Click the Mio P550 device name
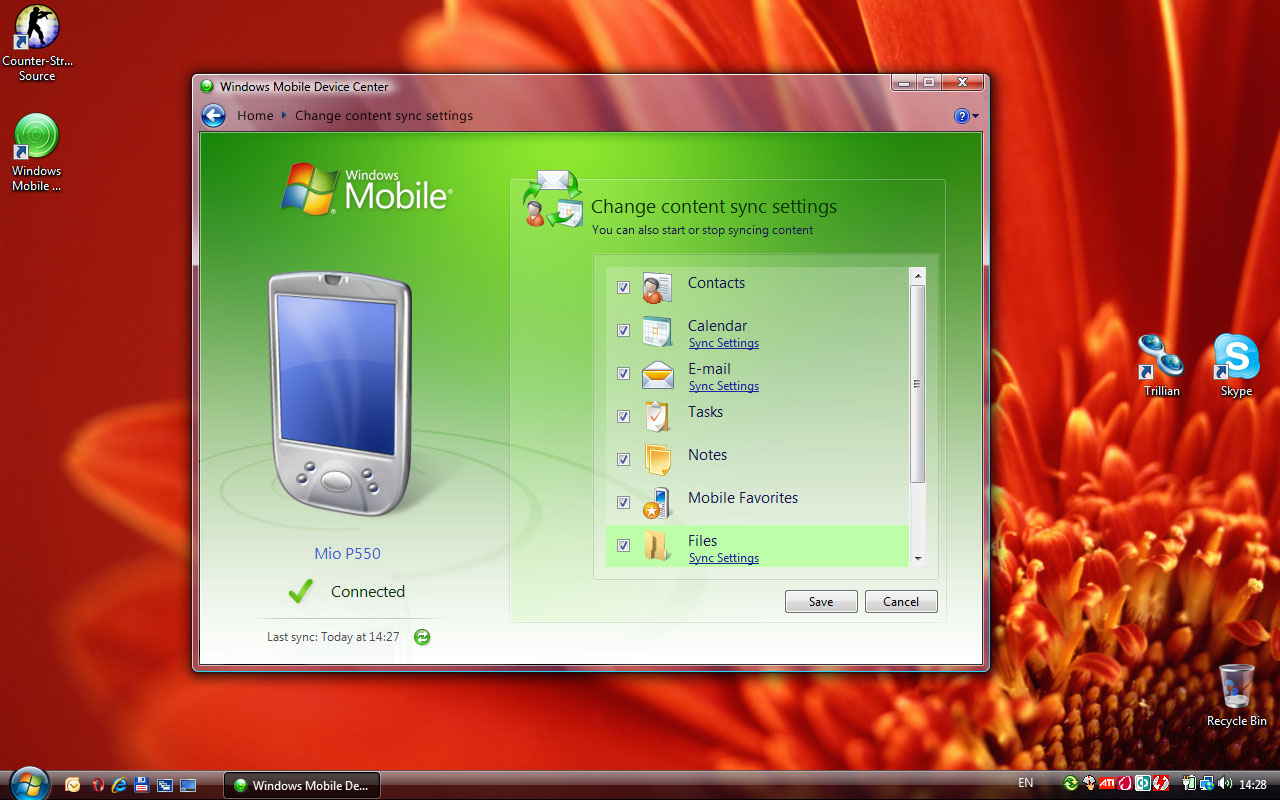The image size is (1280, 800). click(x=348, y=553)
